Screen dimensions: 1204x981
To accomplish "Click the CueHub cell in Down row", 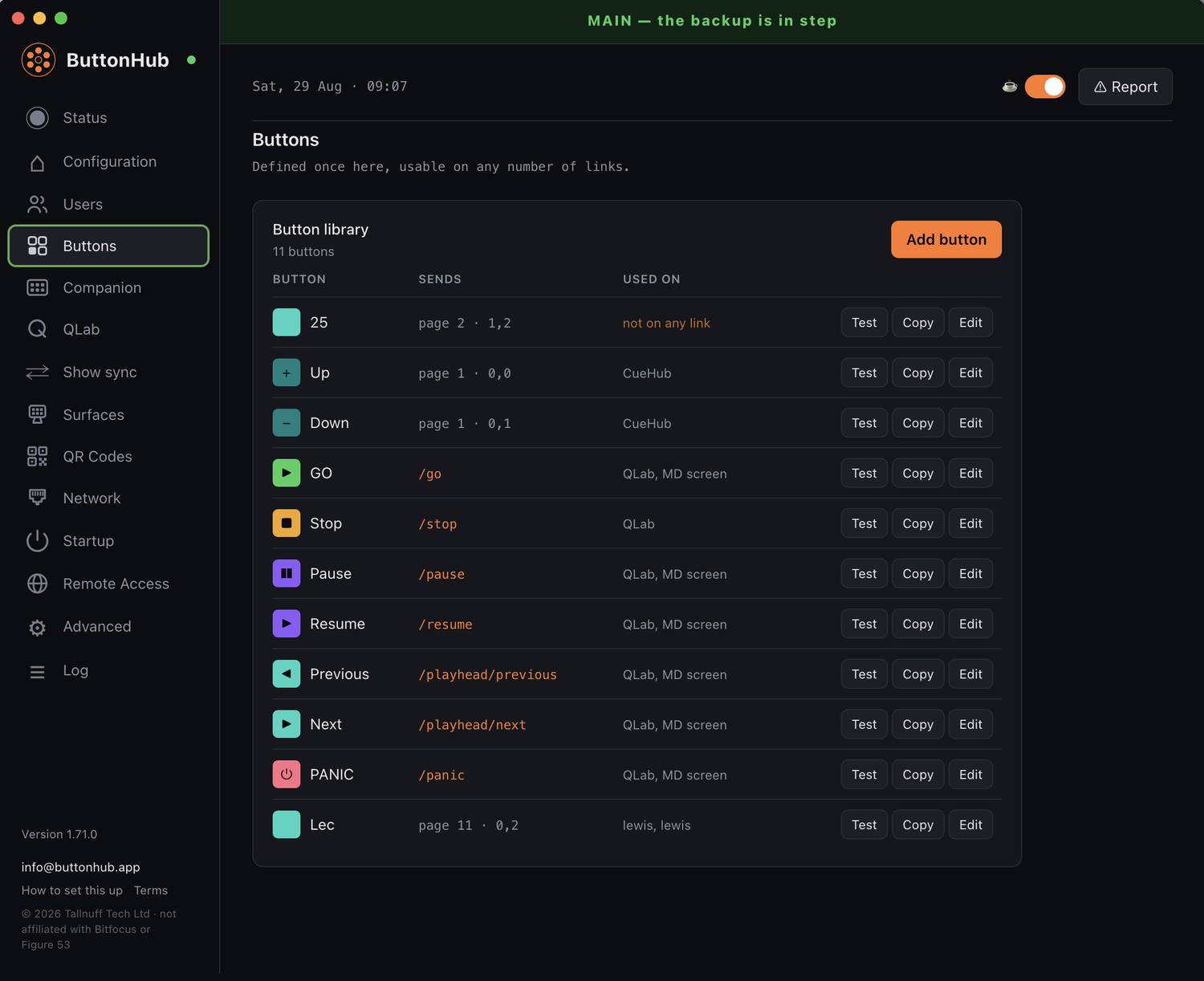I will (647, 423).
